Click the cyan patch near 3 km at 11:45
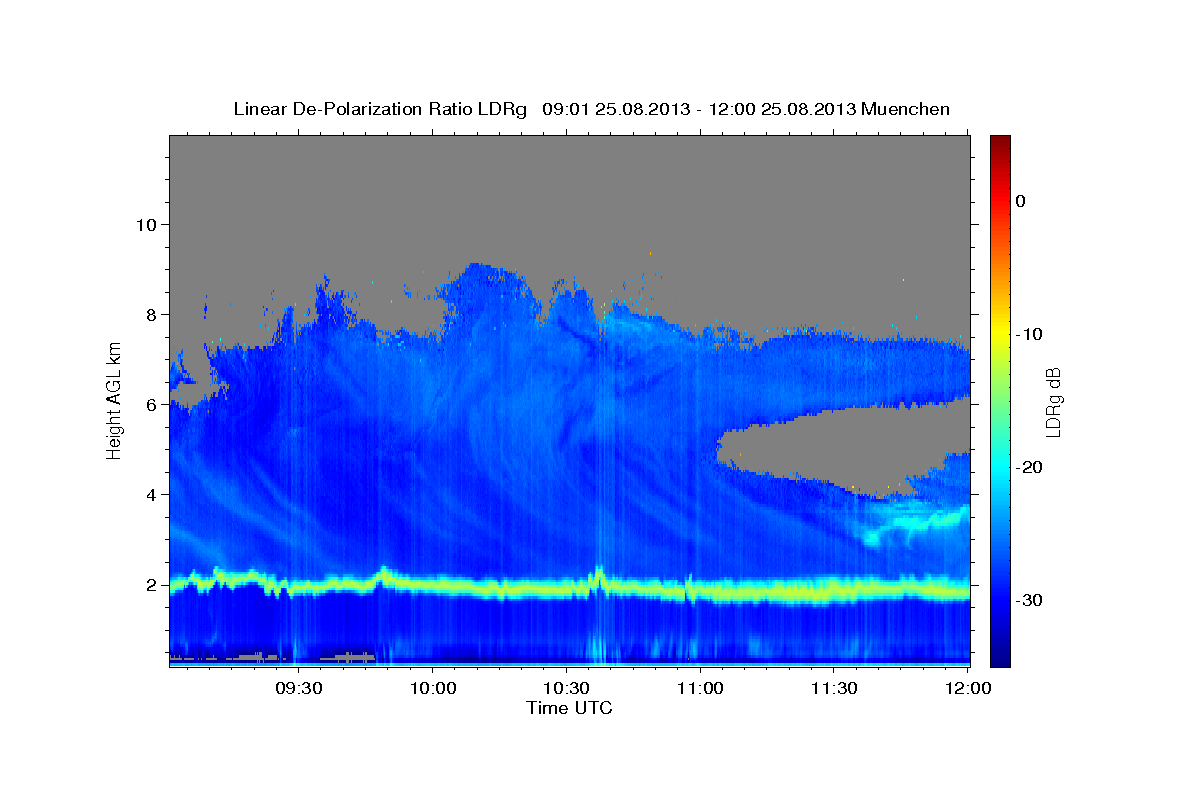Image resolution: width=1200 pixels, height=800 pixels. coord(915,524)
